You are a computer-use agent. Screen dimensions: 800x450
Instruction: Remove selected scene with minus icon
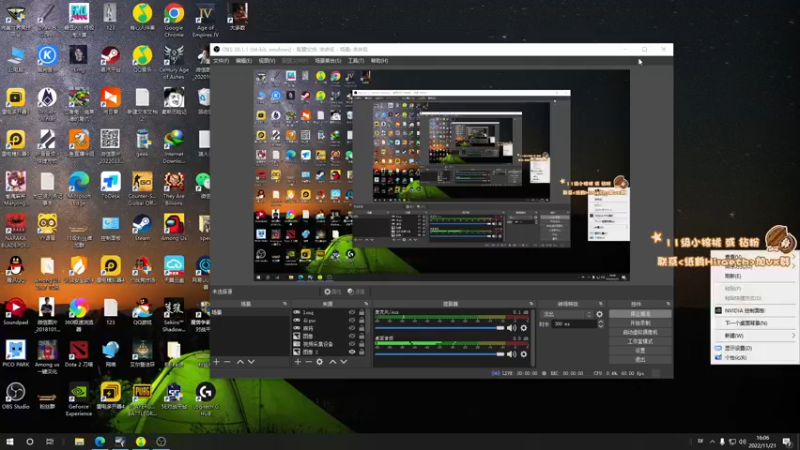pyautogui.click(x=228, y=362)
